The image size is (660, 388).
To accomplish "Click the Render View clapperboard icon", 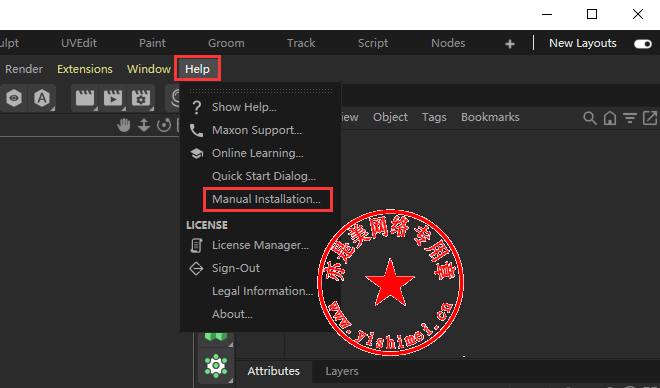I will click(x=85, y=98).
